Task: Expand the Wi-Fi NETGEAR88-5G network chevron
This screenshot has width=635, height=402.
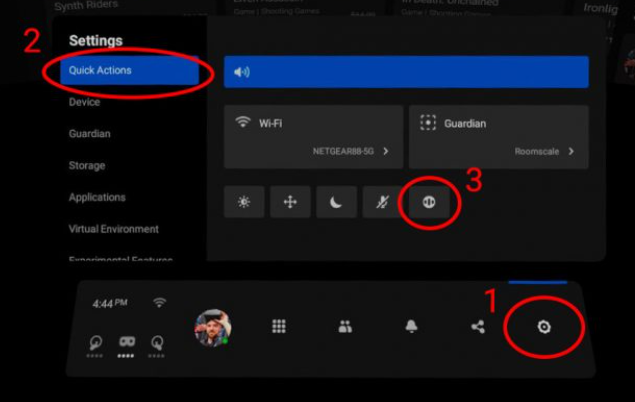Action: pos(386,152)
